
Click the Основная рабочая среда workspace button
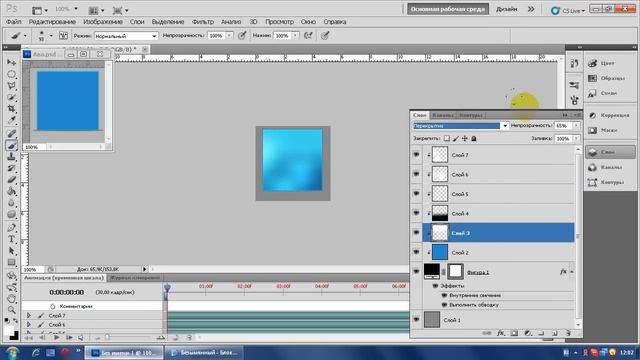(x=448, y=9)
